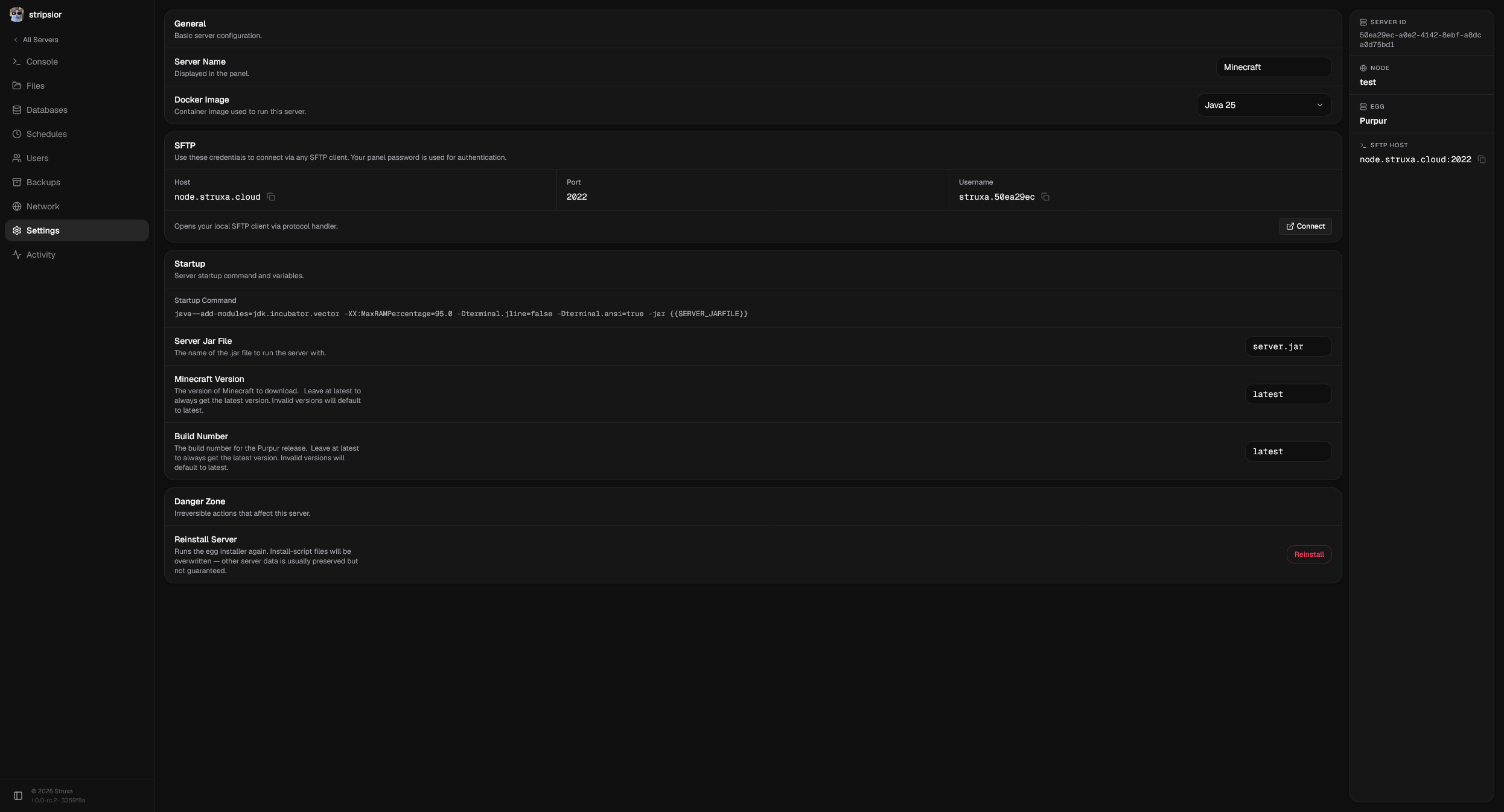Edit the Server Name field
Screen dimensions: 1504x812
[x=1273, y=67]
